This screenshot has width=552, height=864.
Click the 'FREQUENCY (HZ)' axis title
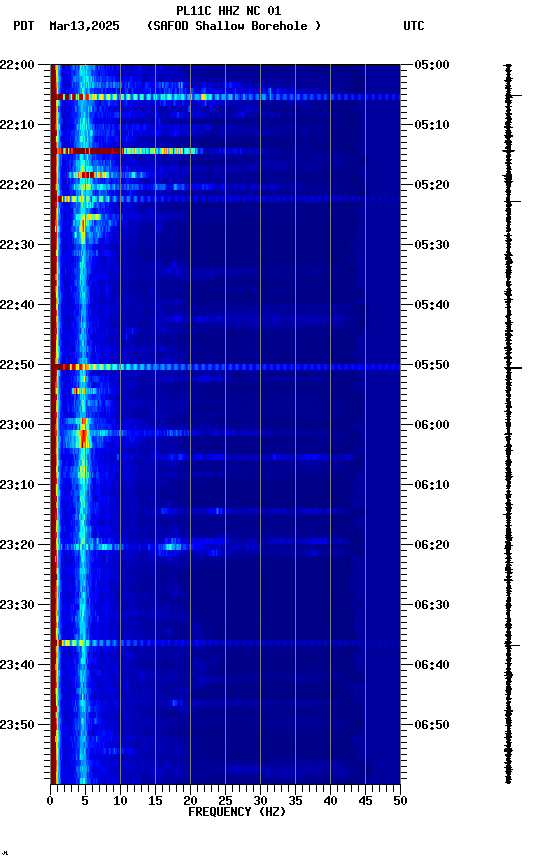237,812
